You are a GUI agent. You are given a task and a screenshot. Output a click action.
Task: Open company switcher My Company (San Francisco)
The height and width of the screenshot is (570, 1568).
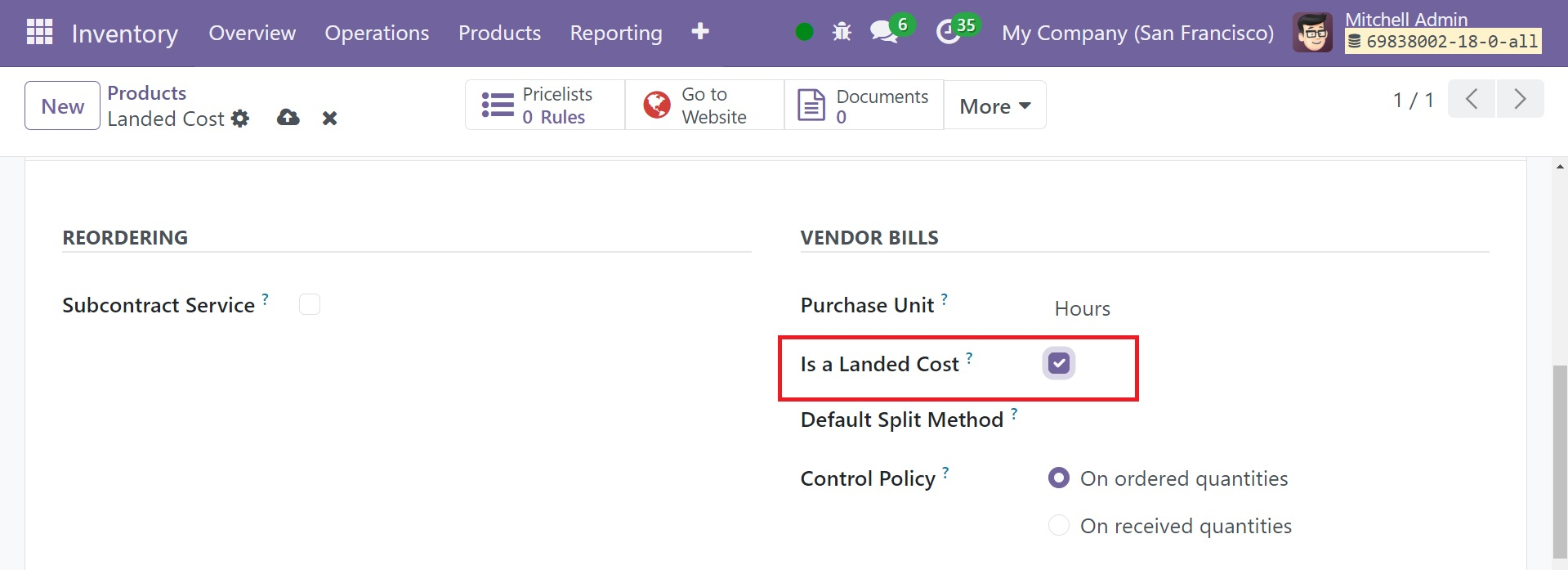[1137, 33]
